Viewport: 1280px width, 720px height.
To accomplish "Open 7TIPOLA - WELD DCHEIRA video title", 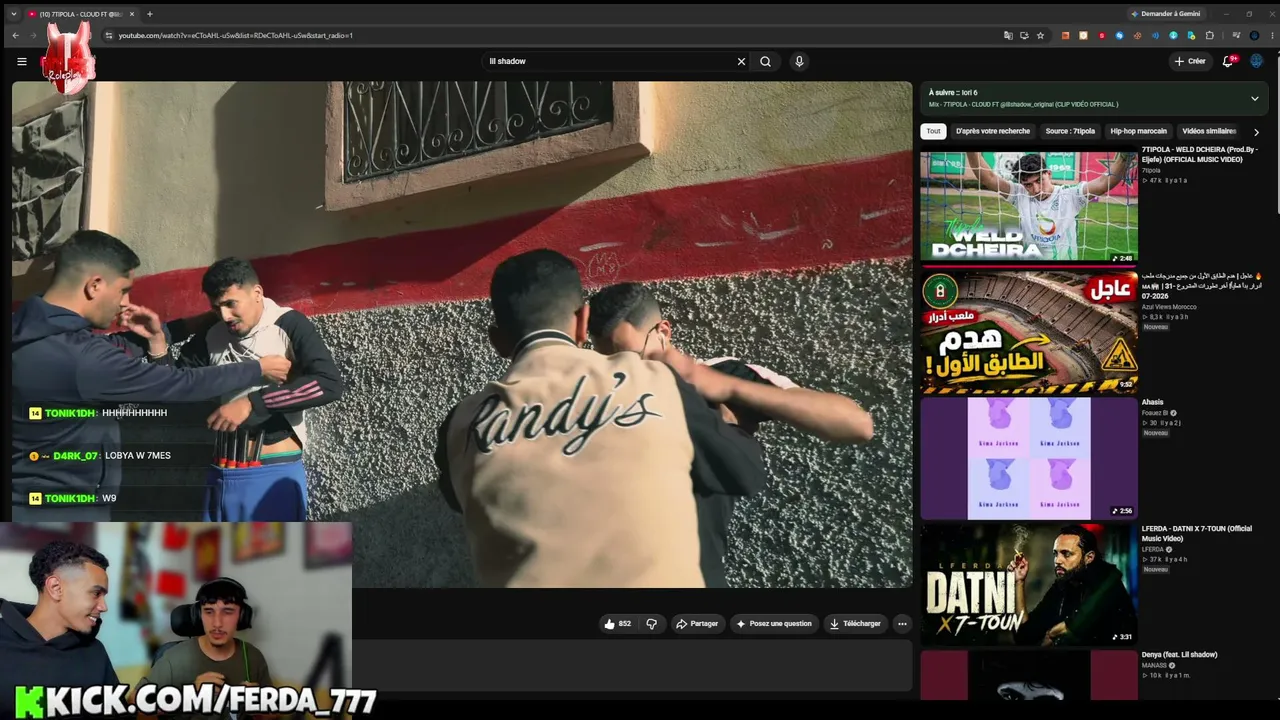I will point(1200,154).
